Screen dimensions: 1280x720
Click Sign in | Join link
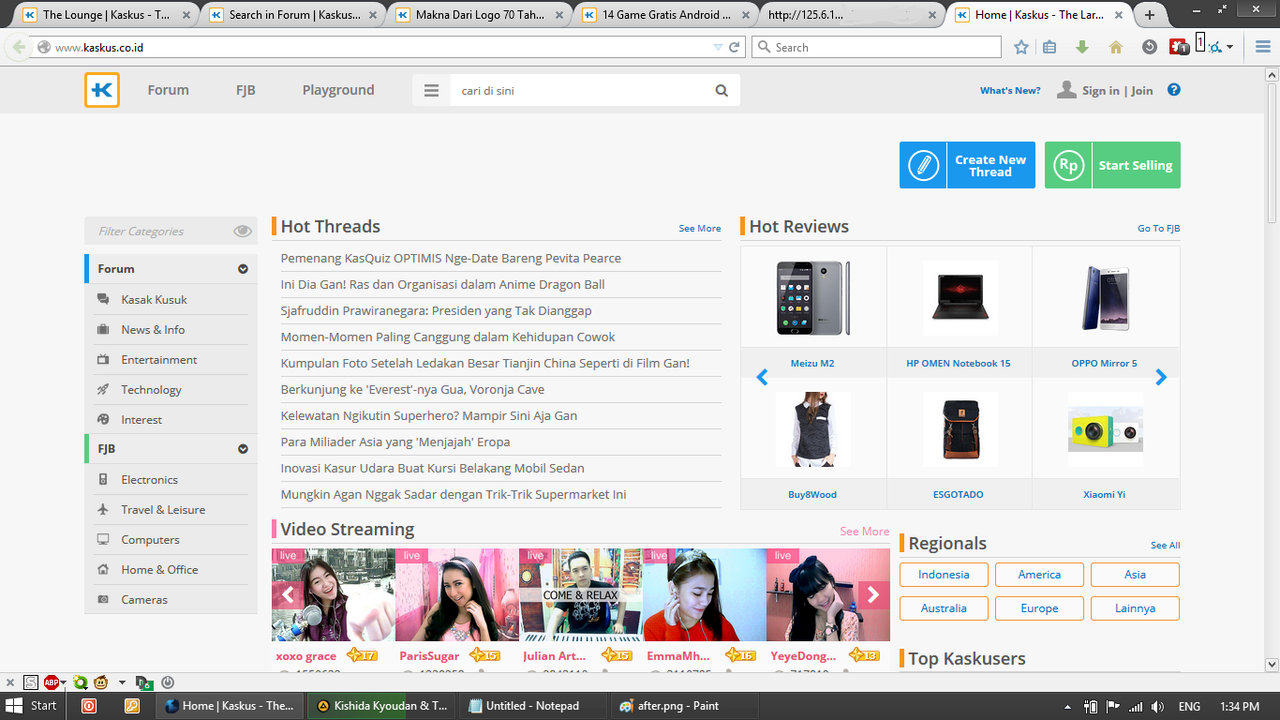click(x=1117, y=90)
